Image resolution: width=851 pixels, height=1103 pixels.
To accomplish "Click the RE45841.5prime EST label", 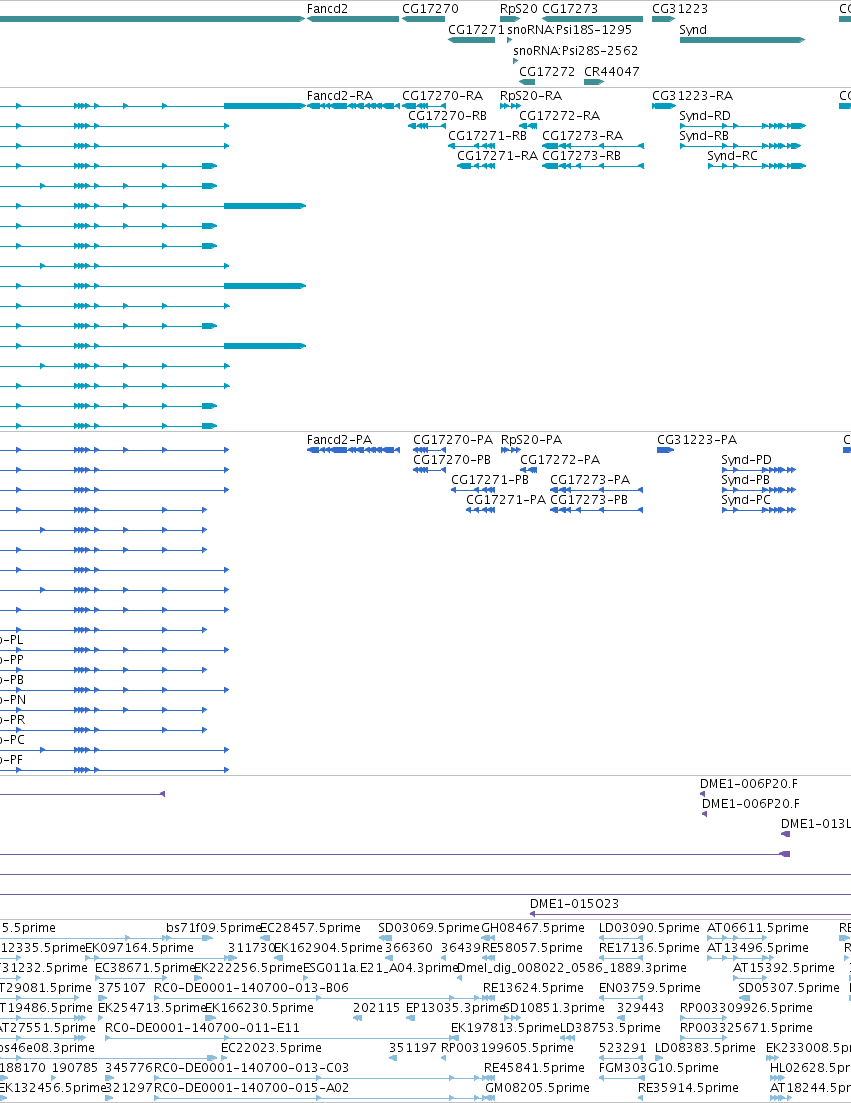I will 535,1068.
